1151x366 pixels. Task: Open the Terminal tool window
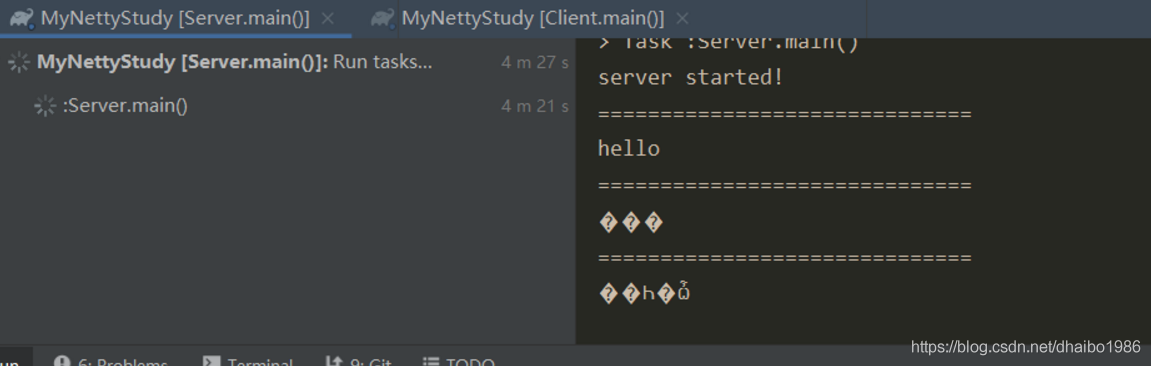tap(248, 362)
